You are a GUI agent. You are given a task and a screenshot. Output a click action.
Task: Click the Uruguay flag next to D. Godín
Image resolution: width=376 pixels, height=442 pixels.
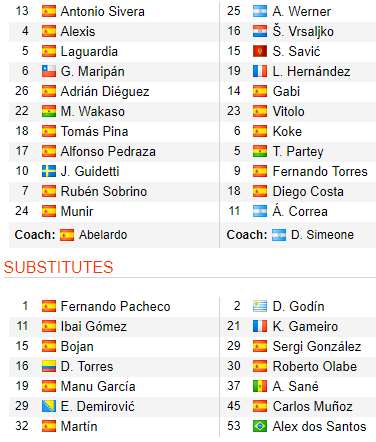pos(260,306)
